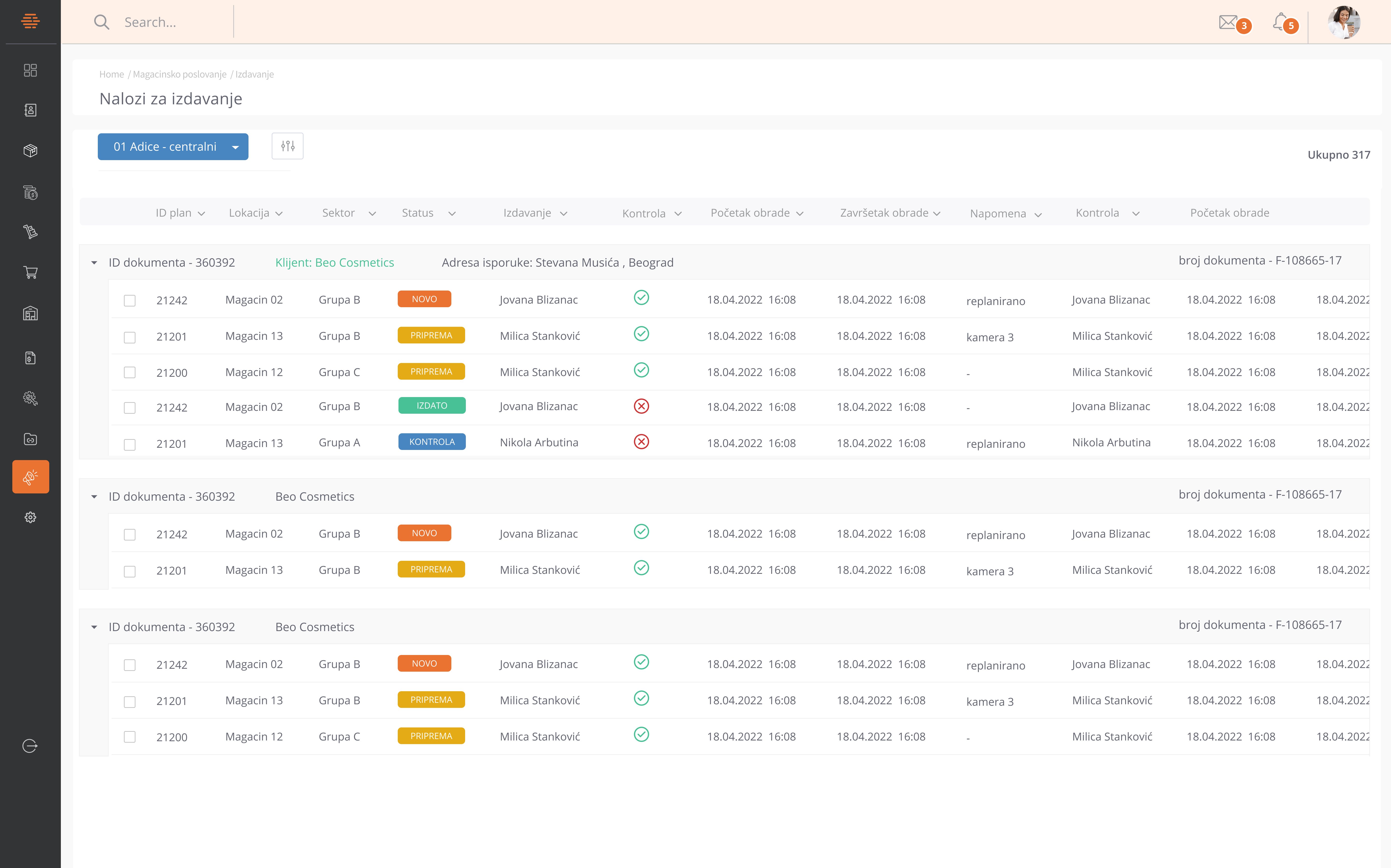Open the notifications bell icon
The width and height of the screenshot is (1391, 868).
[x=1280, y=22]
